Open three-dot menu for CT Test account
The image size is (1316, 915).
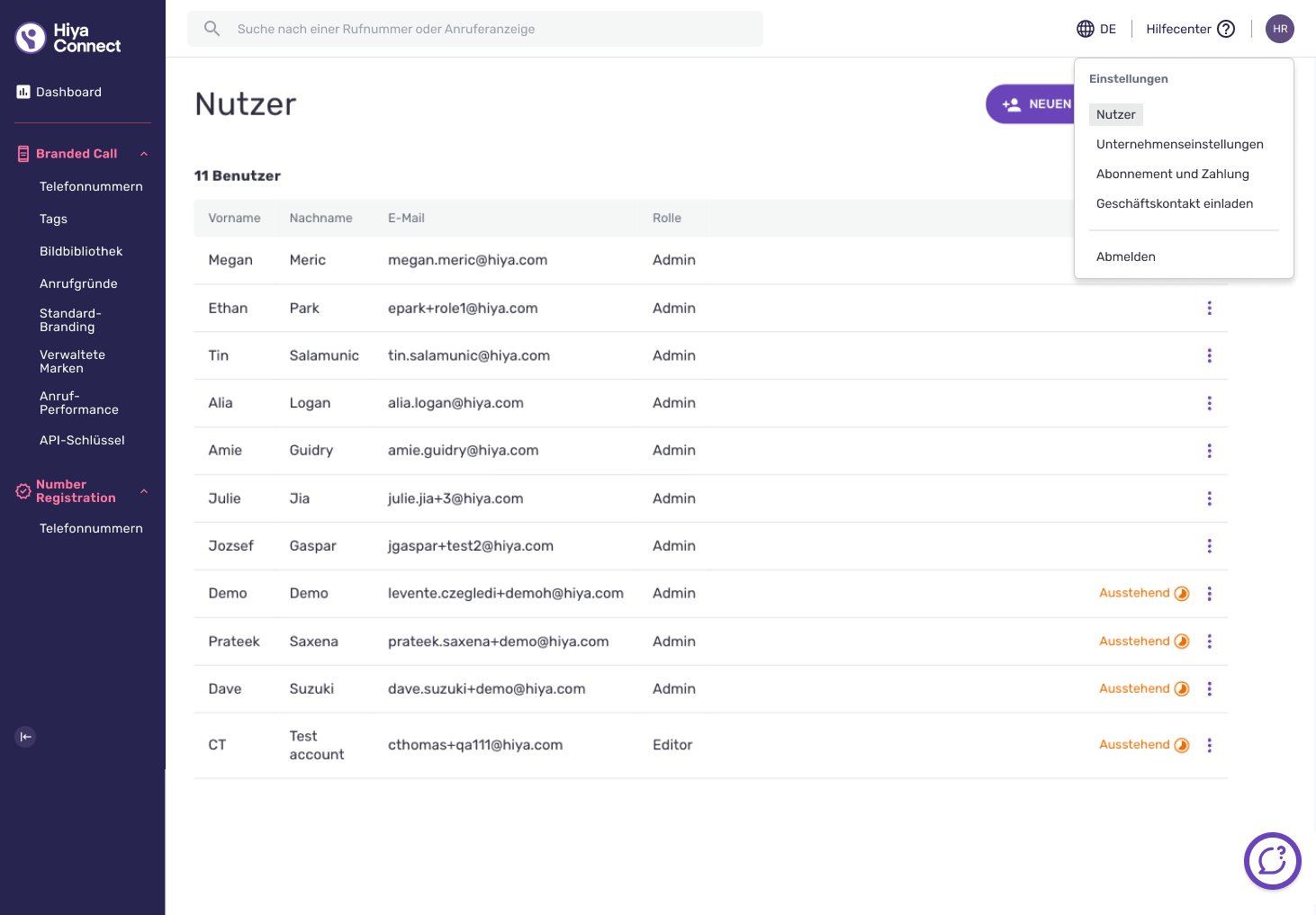click(x=1209, y=745)
